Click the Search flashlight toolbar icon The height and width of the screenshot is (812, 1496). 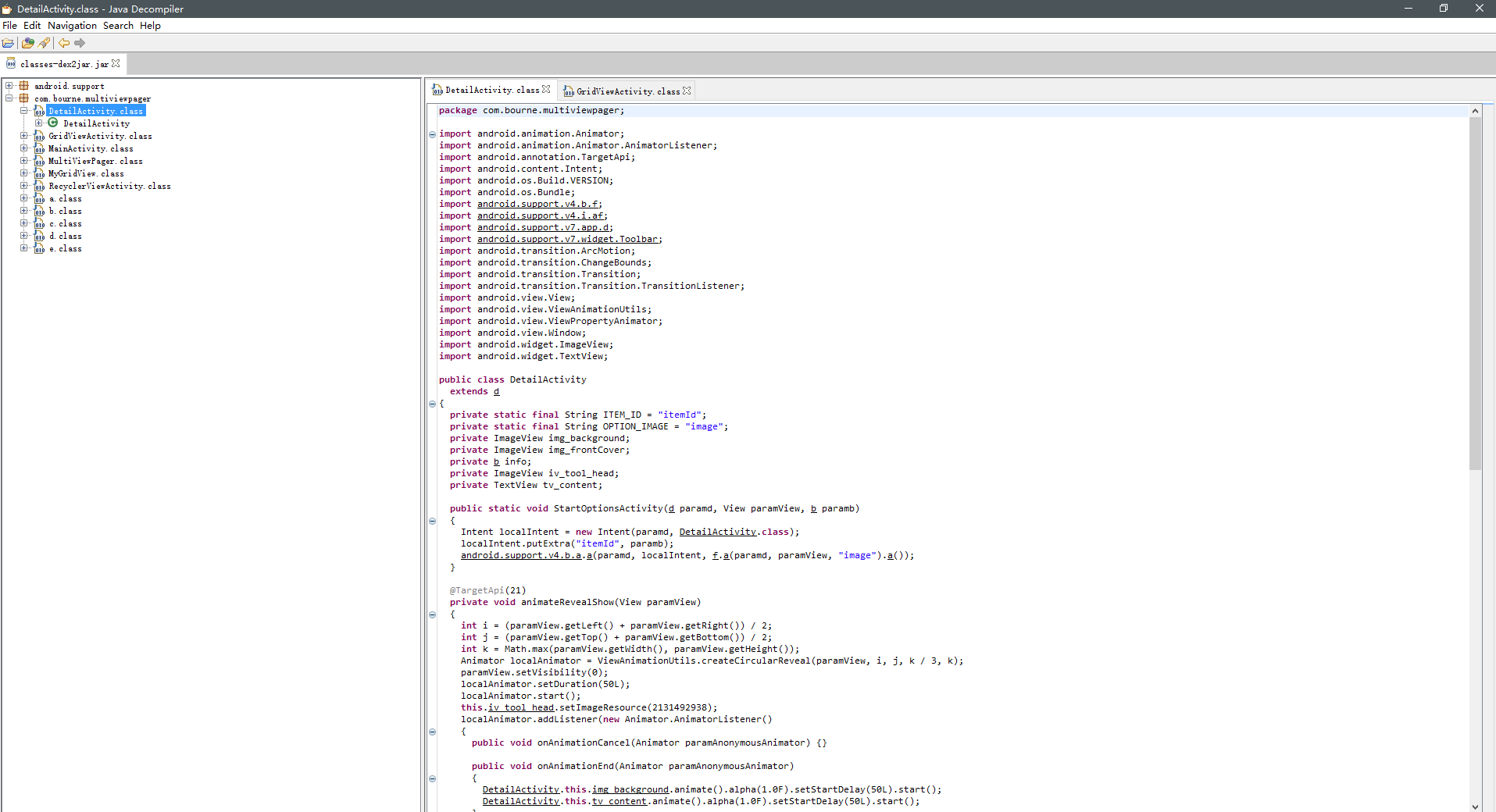point(44,43)
